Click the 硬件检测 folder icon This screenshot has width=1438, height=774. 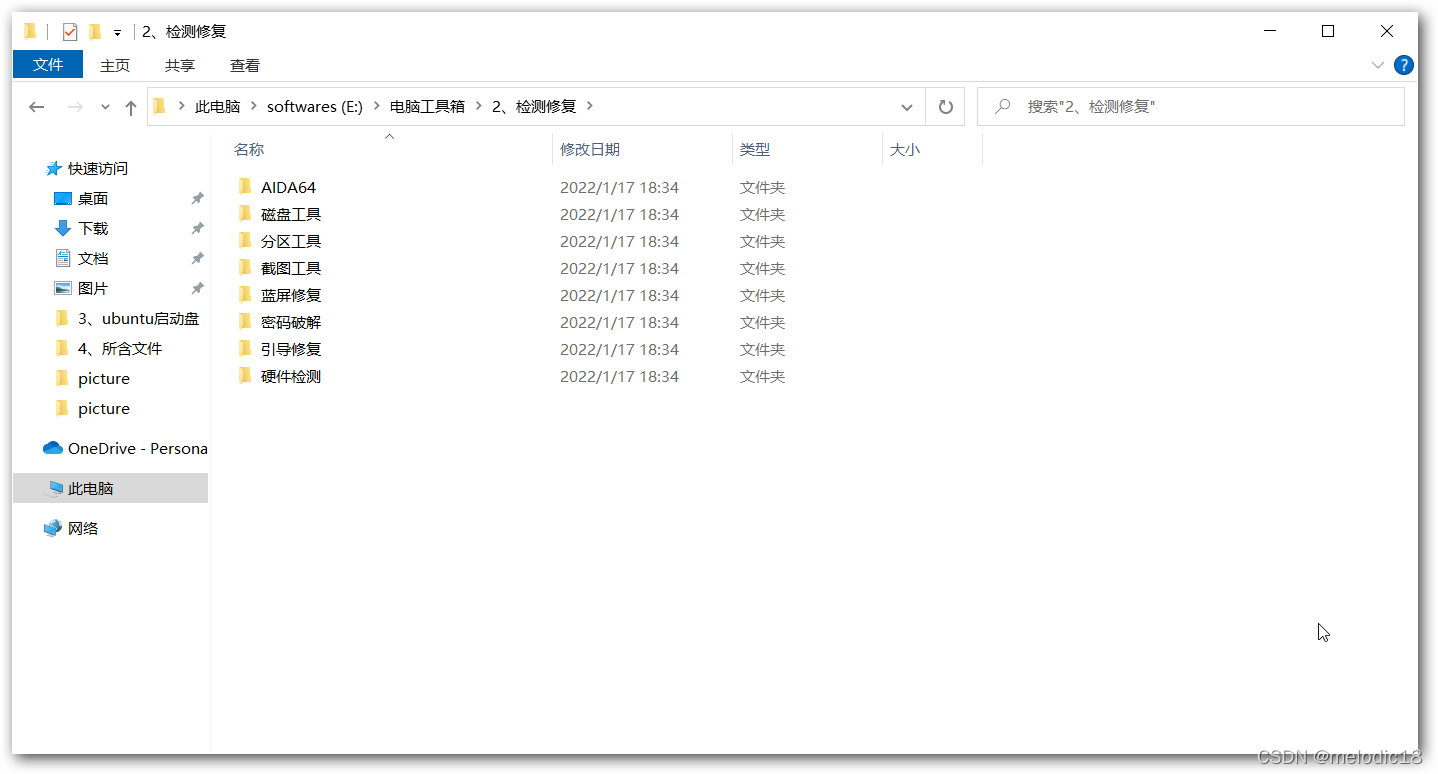pos(245,376)
